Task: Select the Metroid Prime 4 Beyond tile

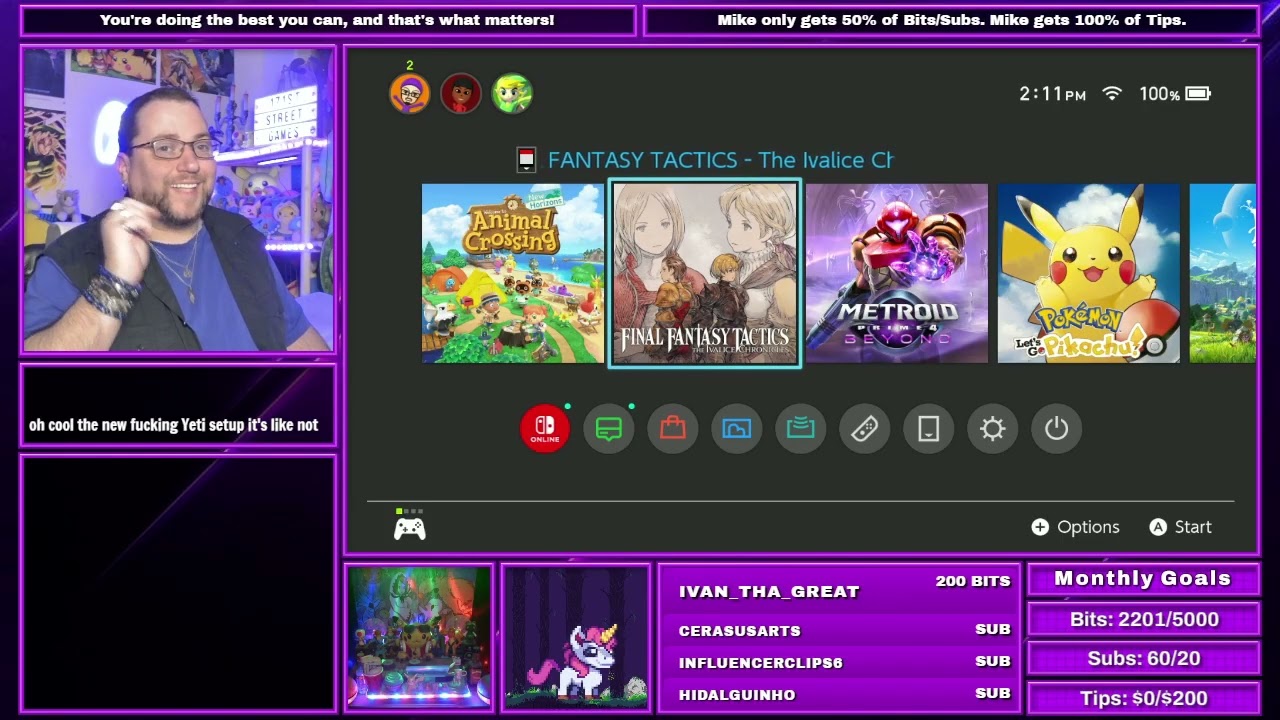Action: pyautogui.click(x=897, y=273)
